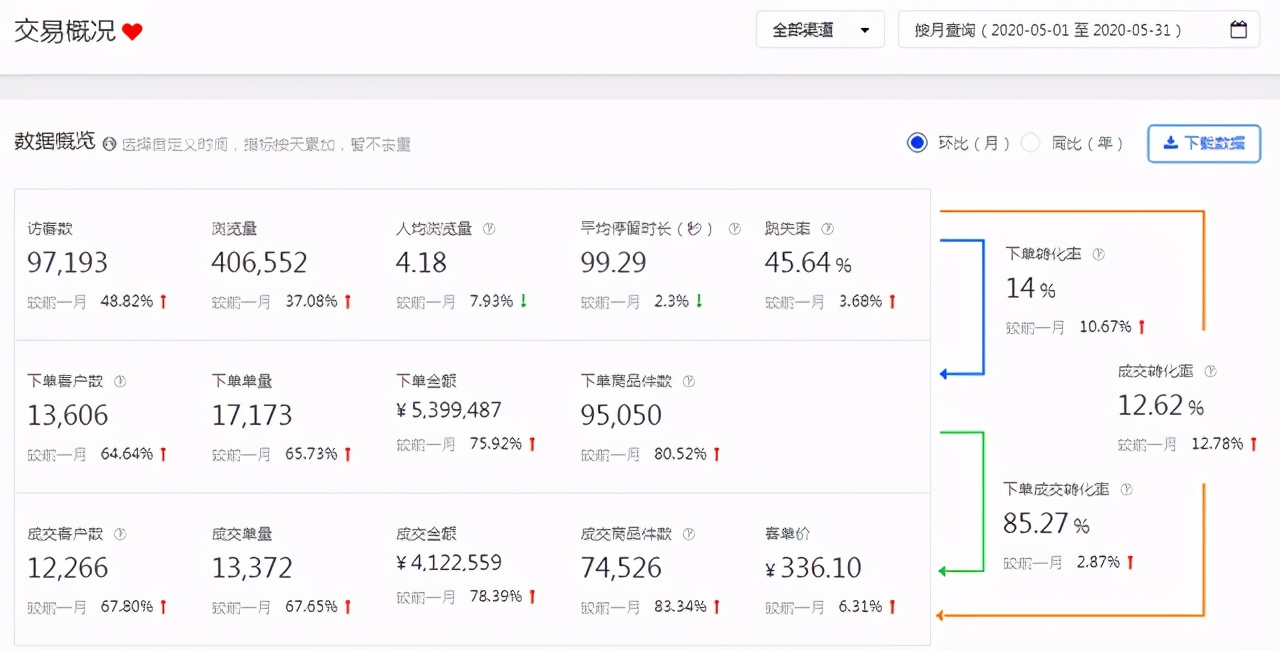
Task: Click download icon inside 下载数据 button
Action: 1170,143
